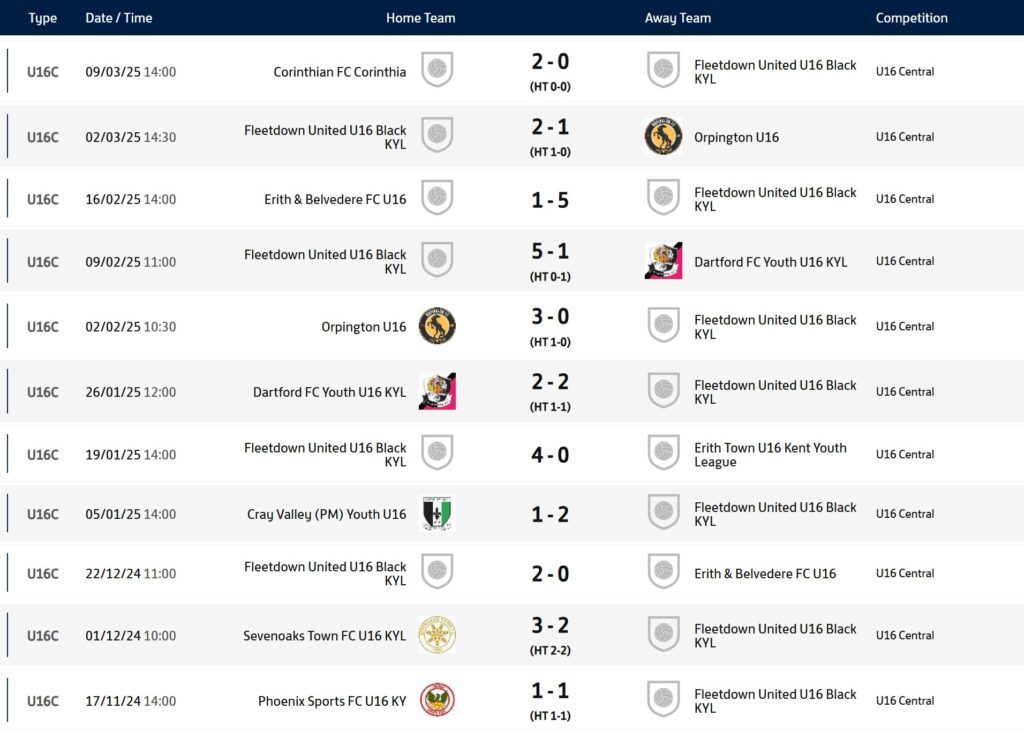View the 1 - 5 result on 16/02/25

click(550, 200)
